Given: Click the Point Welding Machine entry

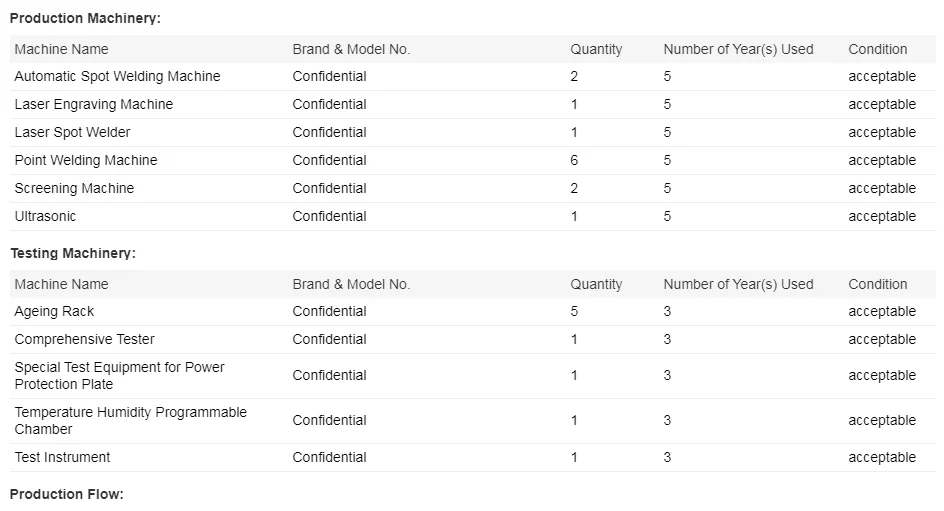Looking at the screenshot, I should click(85, 161).
